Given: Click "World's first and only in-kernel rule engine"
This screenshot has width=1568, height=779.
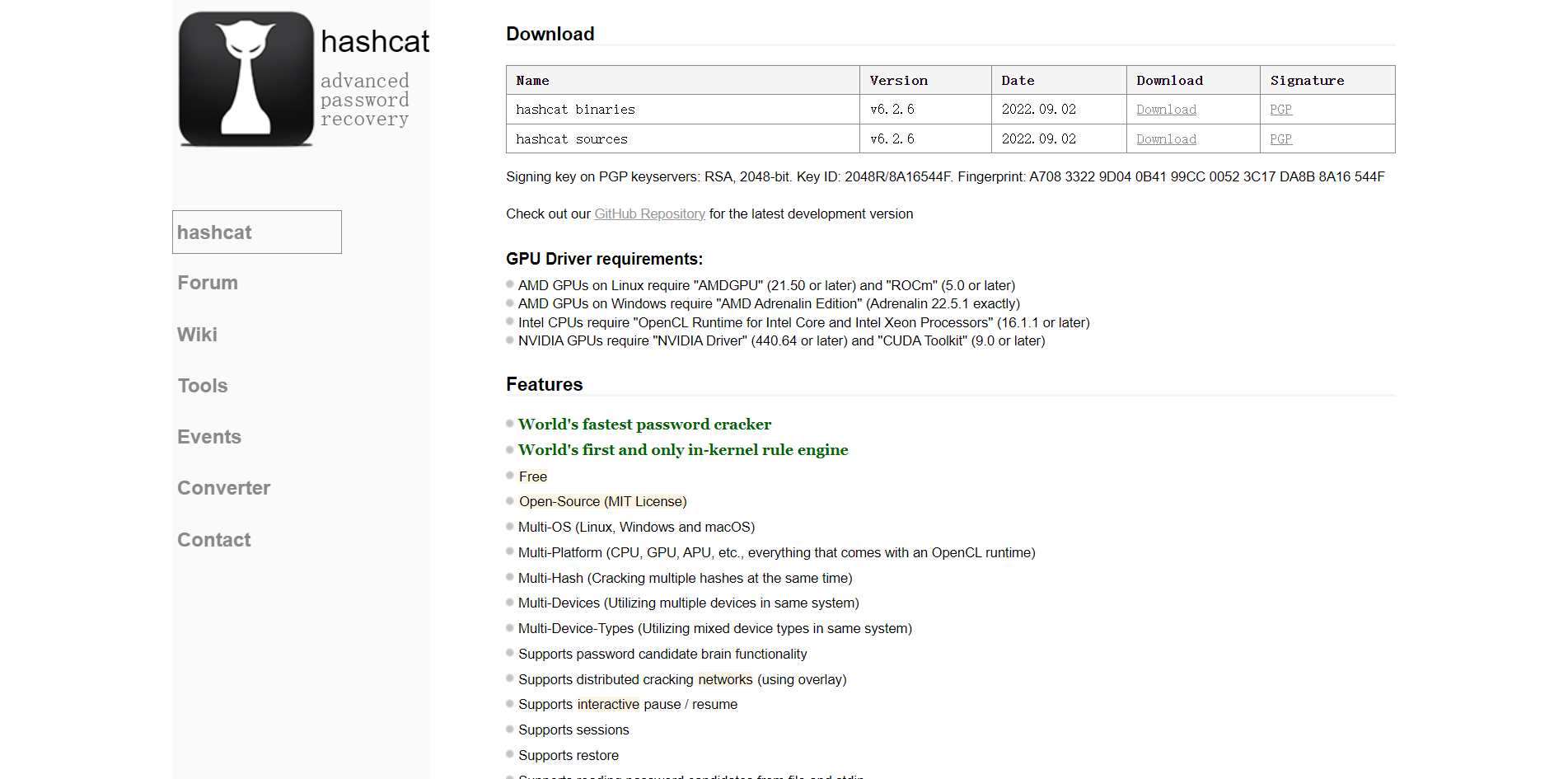Looking at the screenshot, I should click(683, 450).
